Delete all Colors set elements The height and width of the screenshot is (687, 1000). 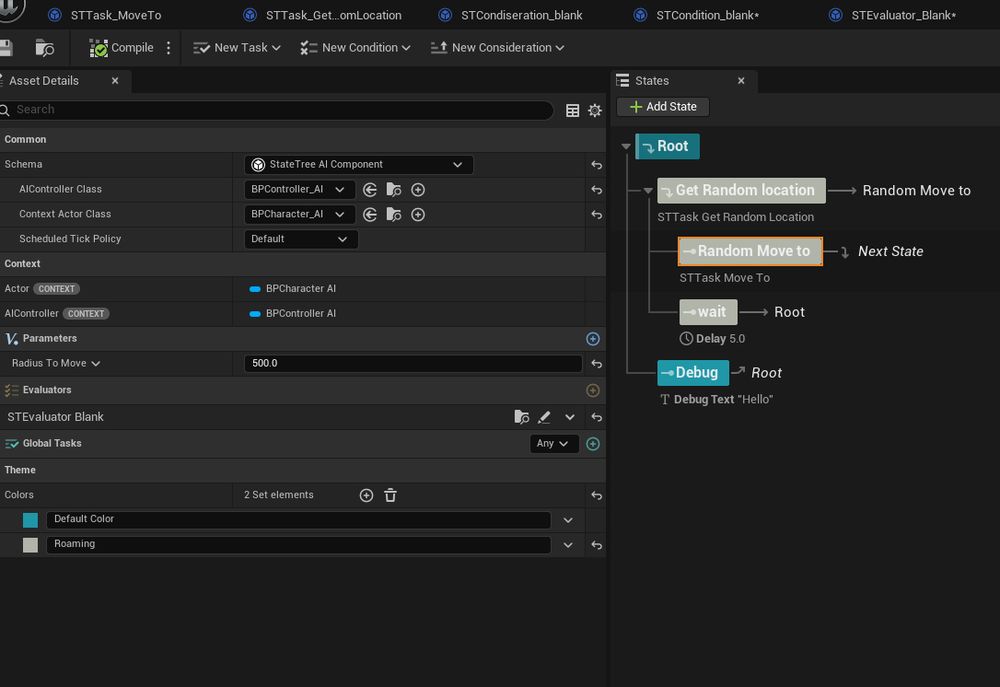[390, 495]
